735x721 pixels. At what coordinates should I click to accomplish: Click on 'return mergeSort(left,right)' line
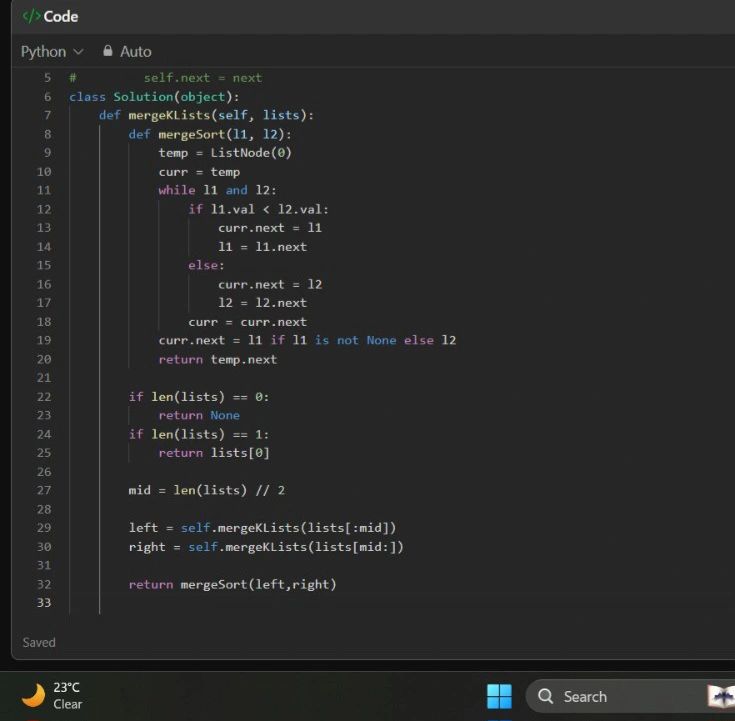(x=232, y=585)
